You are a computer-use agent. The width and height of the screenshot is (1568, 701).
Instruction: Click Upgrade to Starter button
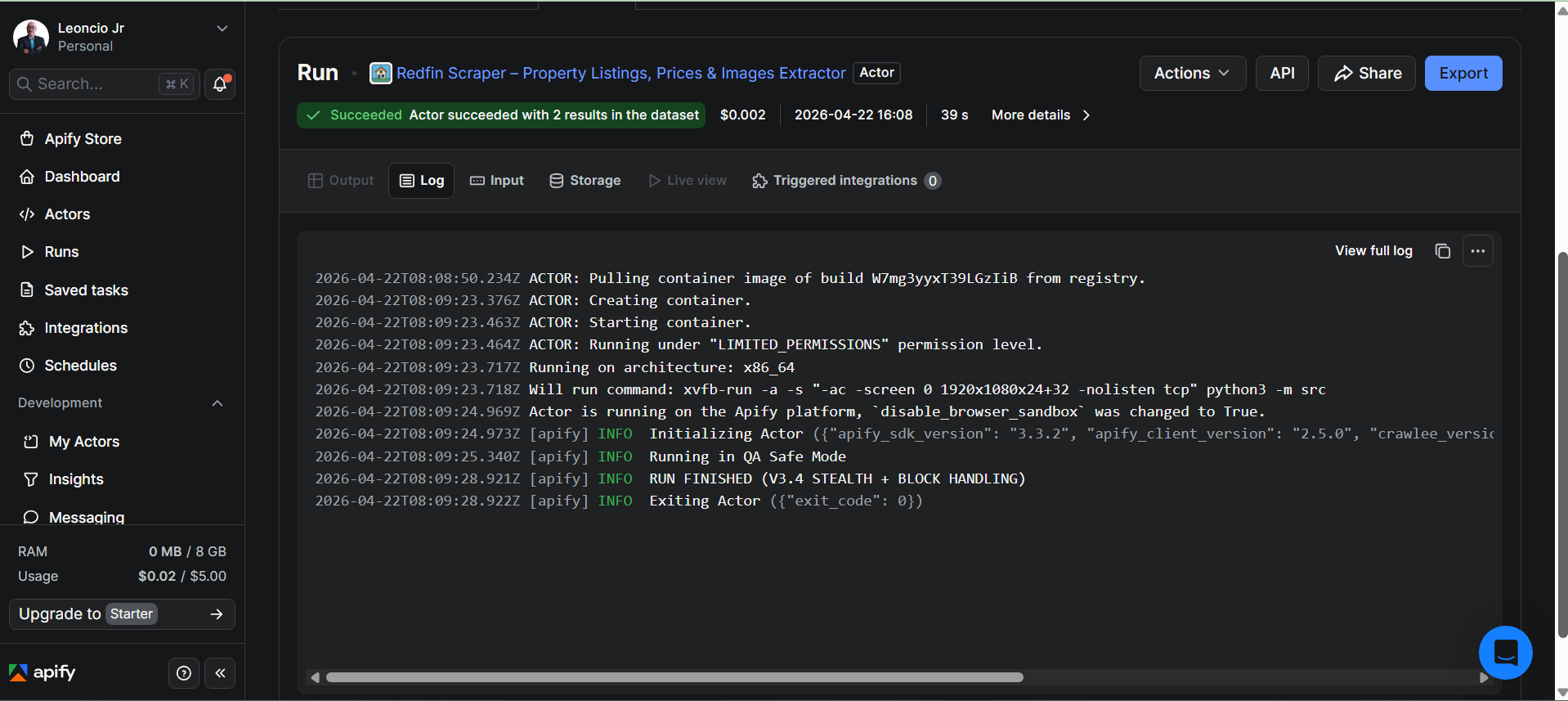pyautogui.click(x=122, y=614)
